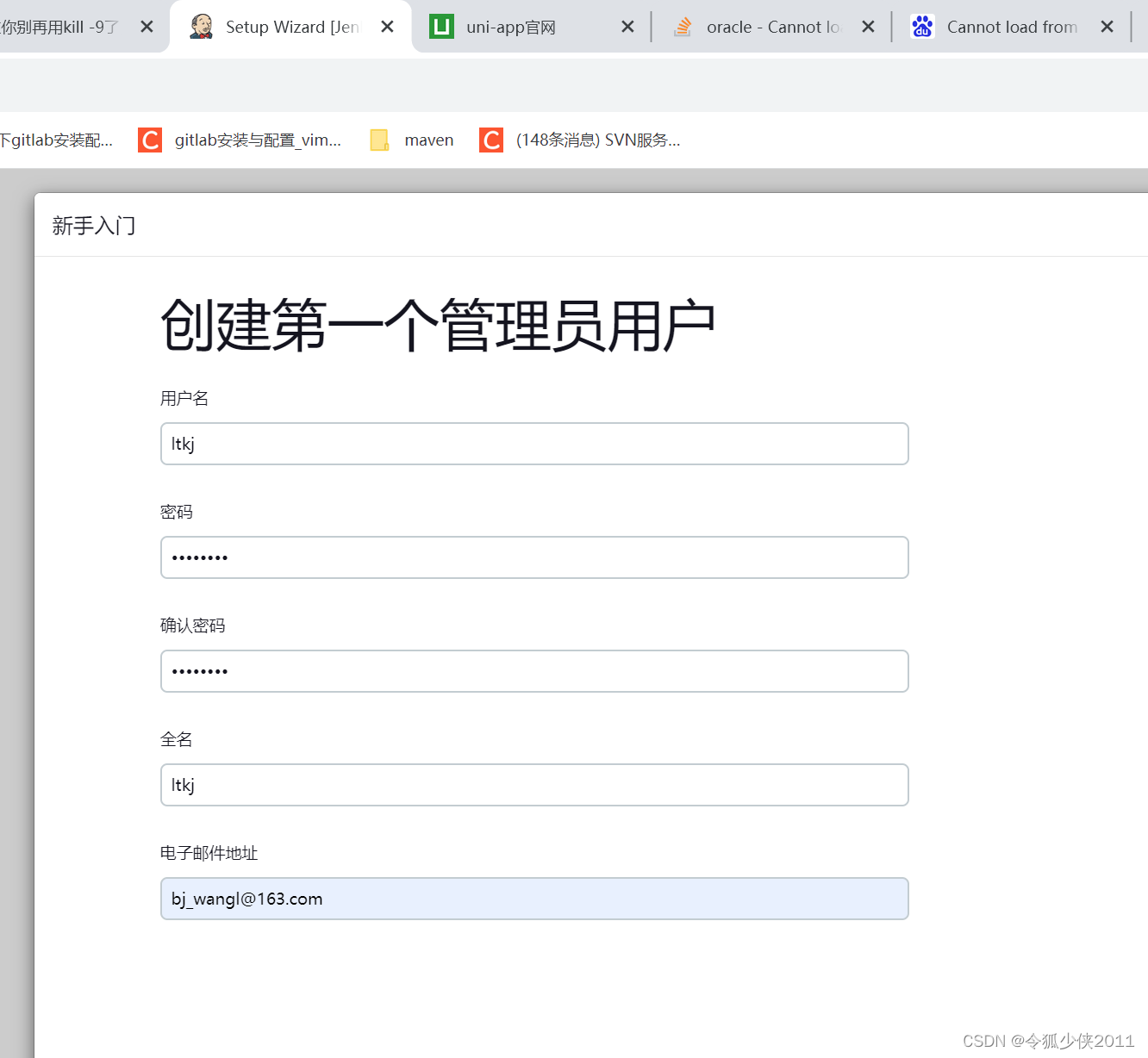Screen dimensions: 1148x1058
Task: Click the 电子邮件地址 label
Action: (x=209, y=853)
